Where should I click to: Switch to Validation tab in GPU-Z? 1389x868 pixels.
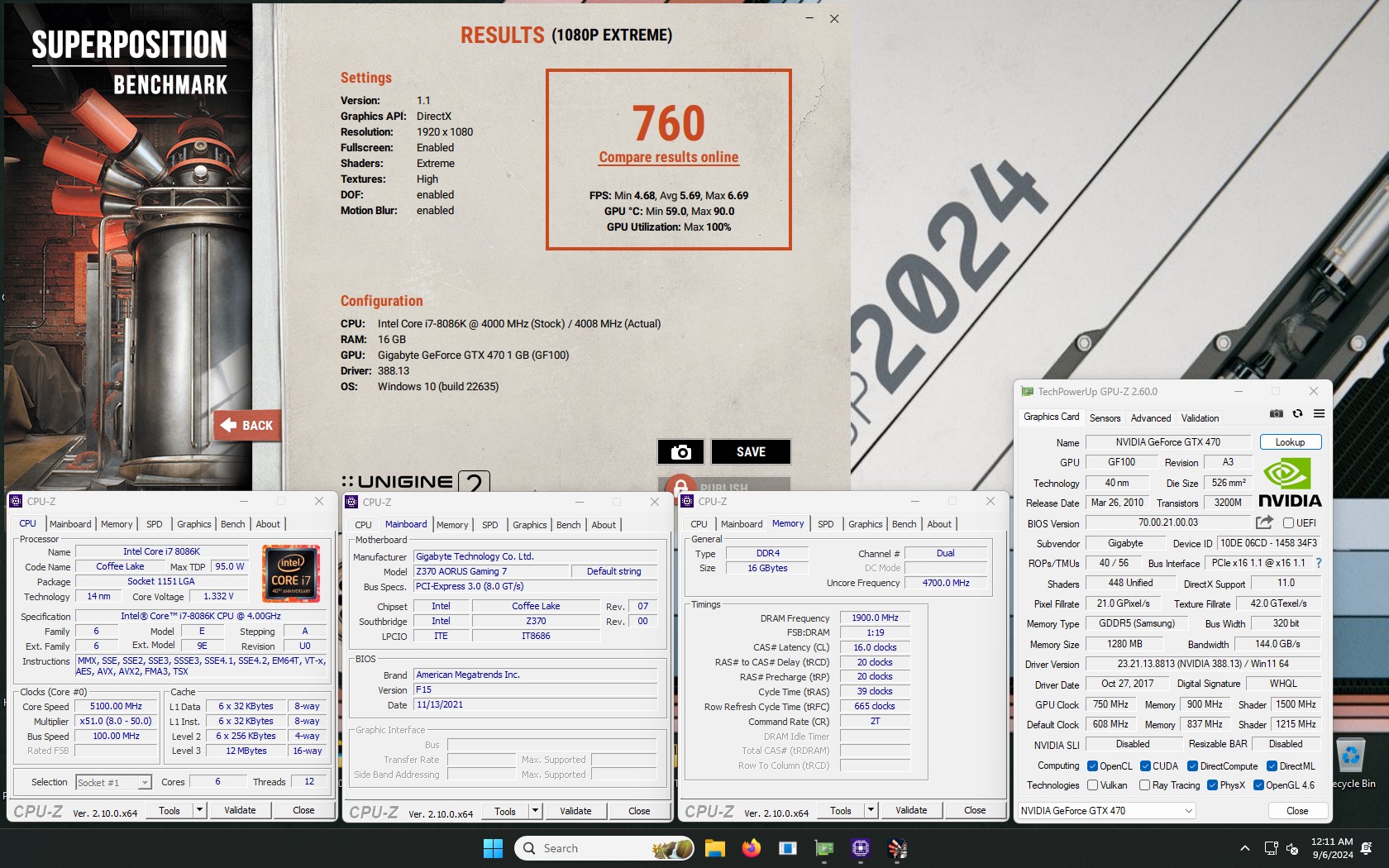coord(1200,418)
